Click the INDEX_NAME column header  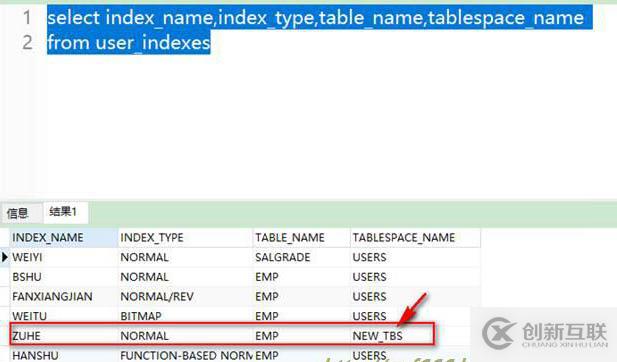[x=64, y=238]
